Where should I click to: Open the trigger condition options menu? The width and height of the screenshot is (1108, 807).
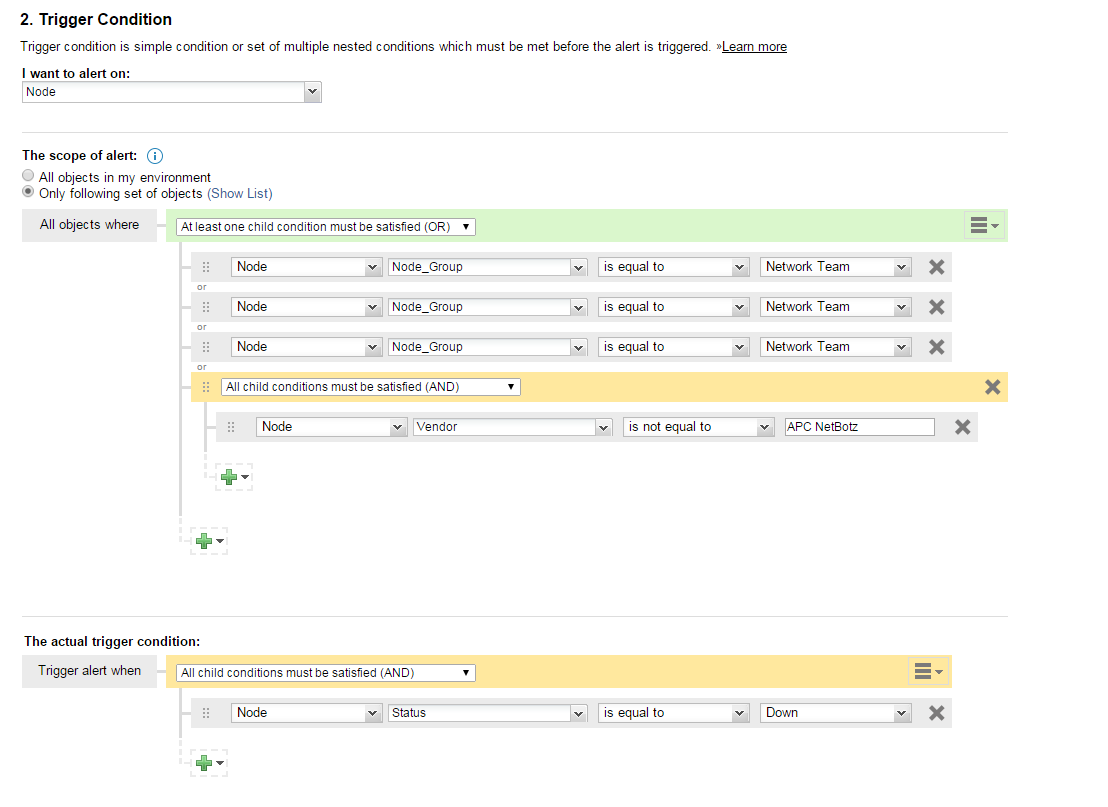coord(927,671)
